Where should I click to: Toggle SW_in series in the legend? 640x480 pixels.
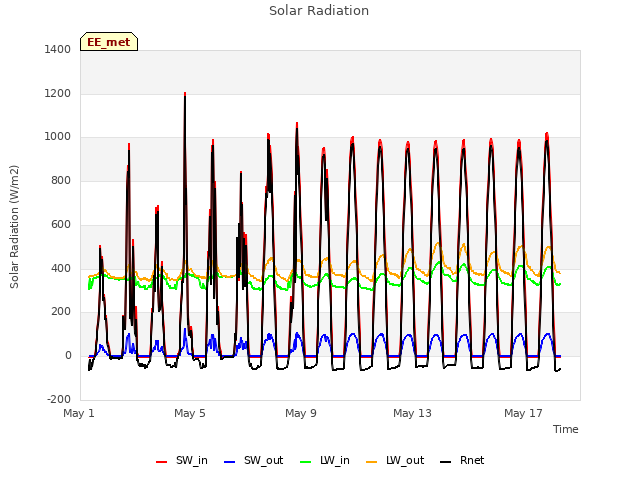182,460
